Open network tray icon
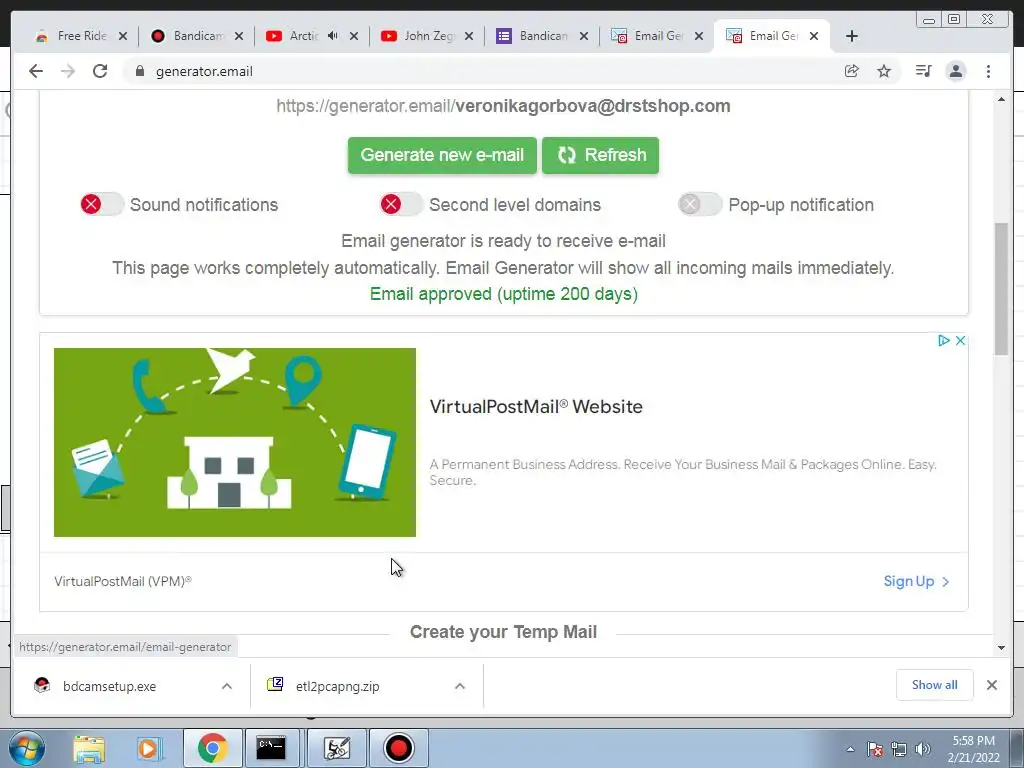The width and height of the screenshot is (1024, 768). pos(899,749)
